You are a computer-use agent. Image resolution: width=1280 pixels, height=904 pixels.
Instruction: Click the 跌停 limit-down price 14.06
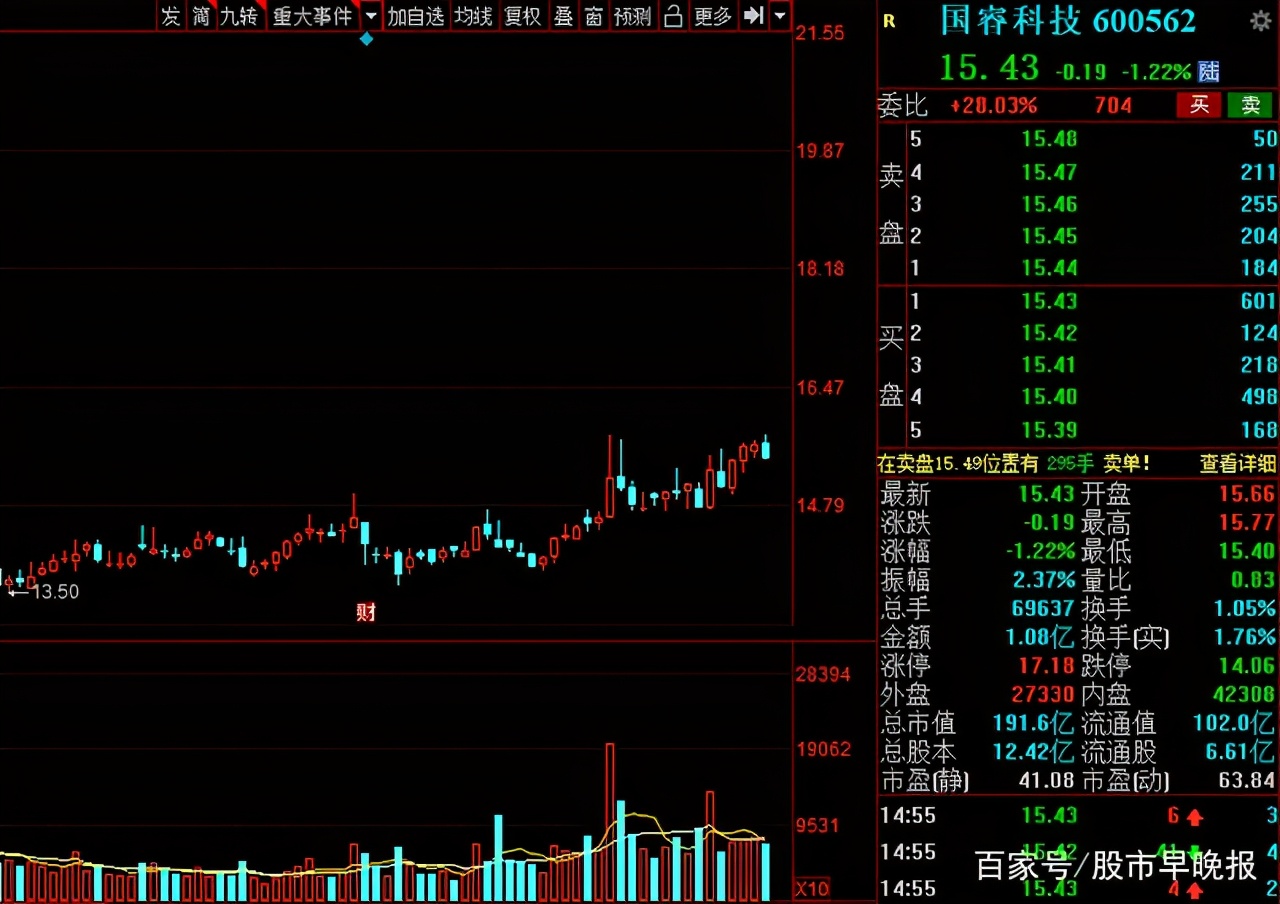tap(1246, 665)
